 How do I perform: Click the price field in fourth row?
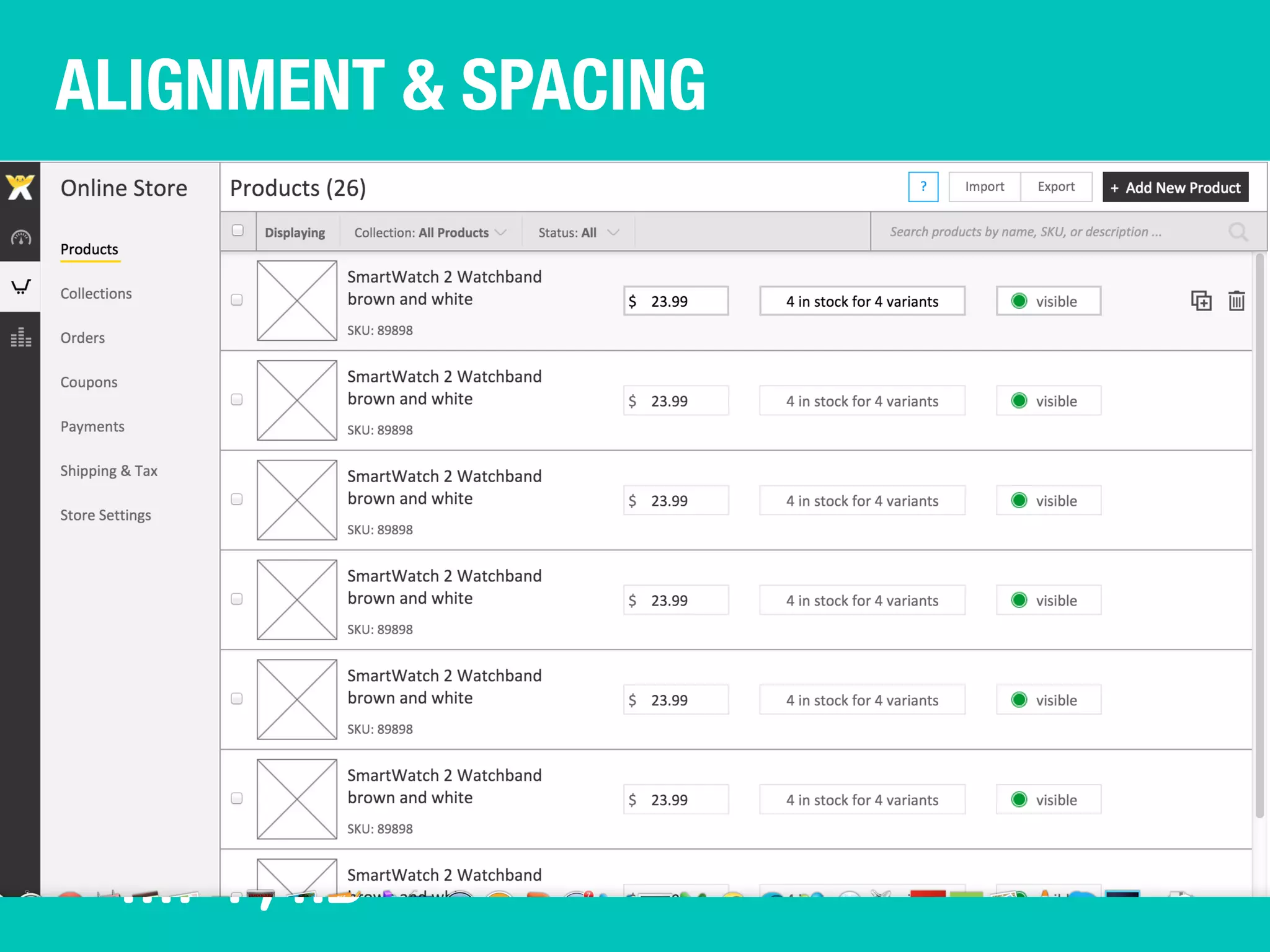(x=676, y=600)
